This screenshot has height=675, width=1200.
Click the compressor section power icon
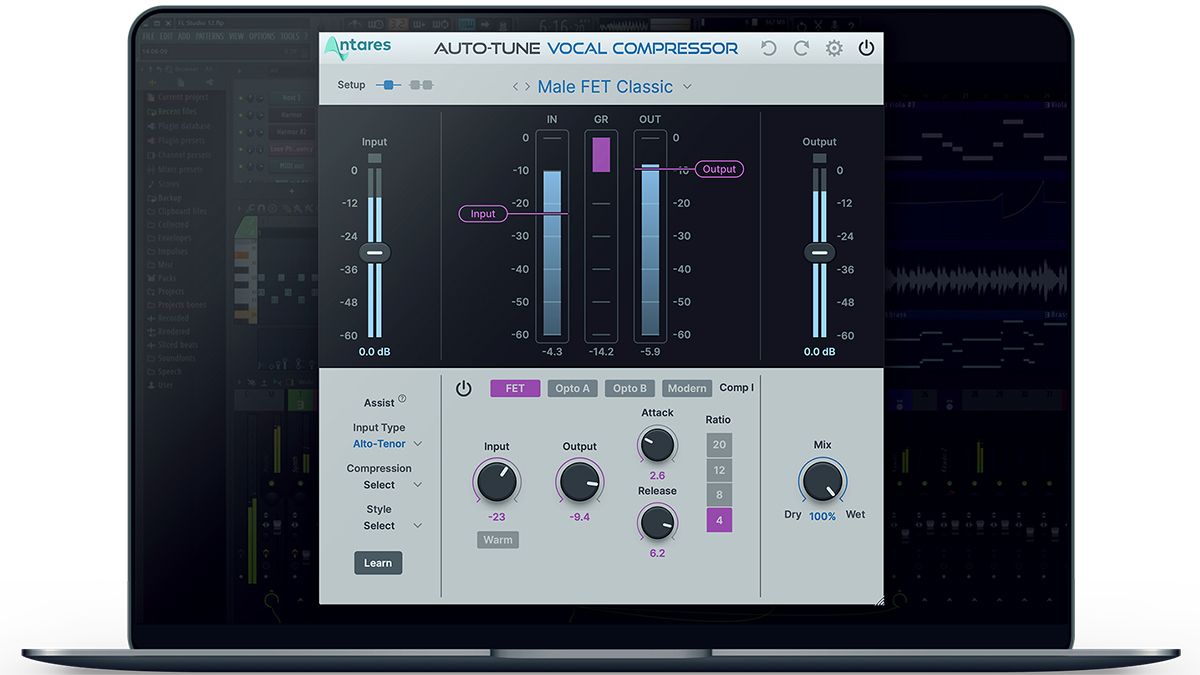[463, 387]
